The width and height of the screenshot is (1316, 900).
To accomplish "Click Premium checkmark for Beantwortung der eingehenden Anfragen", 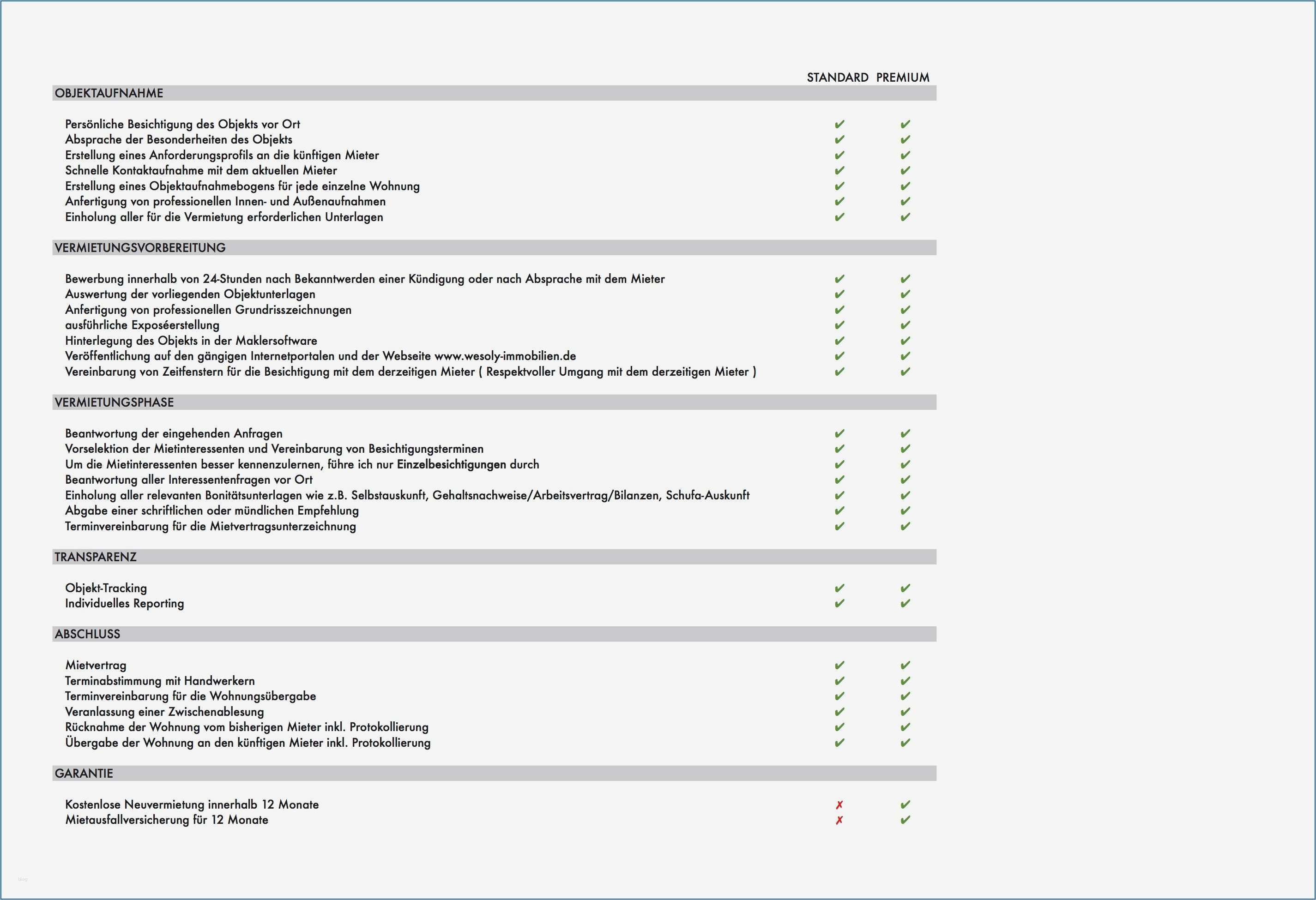I will pos(905,433).
